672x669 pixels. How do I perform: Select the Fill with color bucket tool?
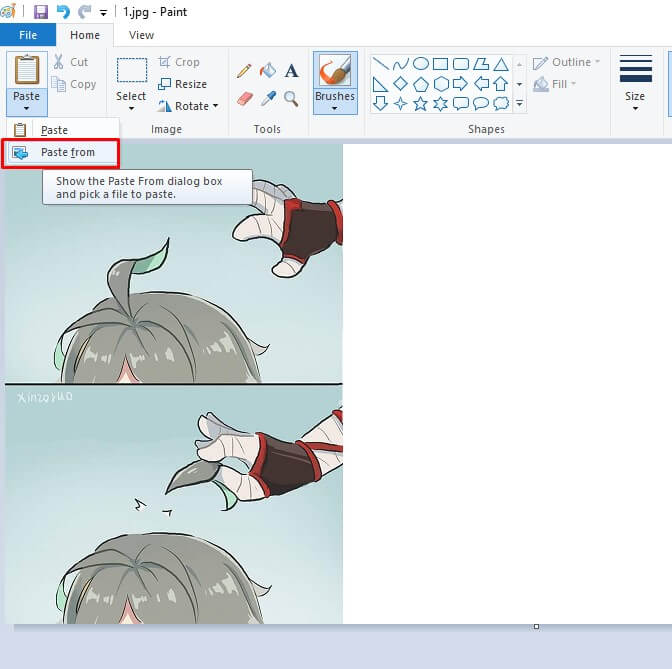point(268,70)
